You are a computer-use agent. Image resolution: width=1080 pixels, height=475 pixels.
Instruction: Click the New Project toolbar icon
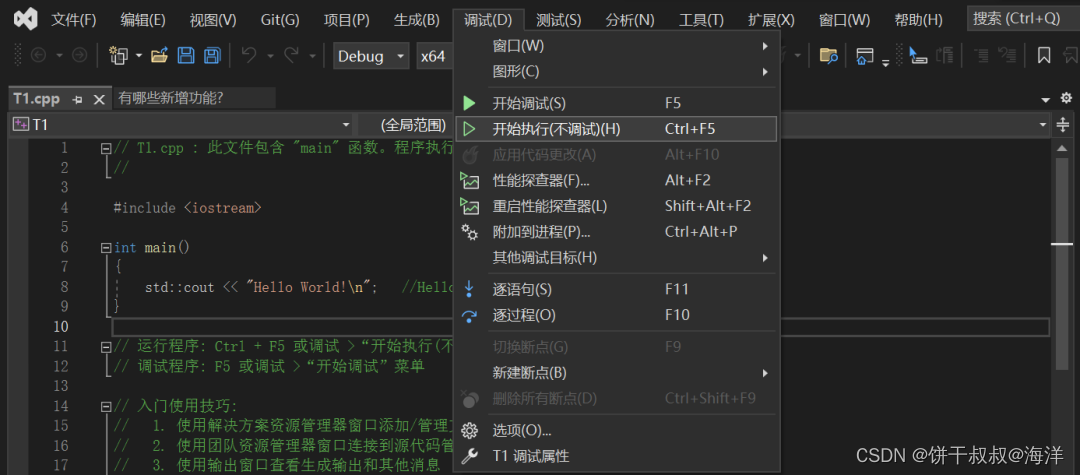(x=120, y=55)
